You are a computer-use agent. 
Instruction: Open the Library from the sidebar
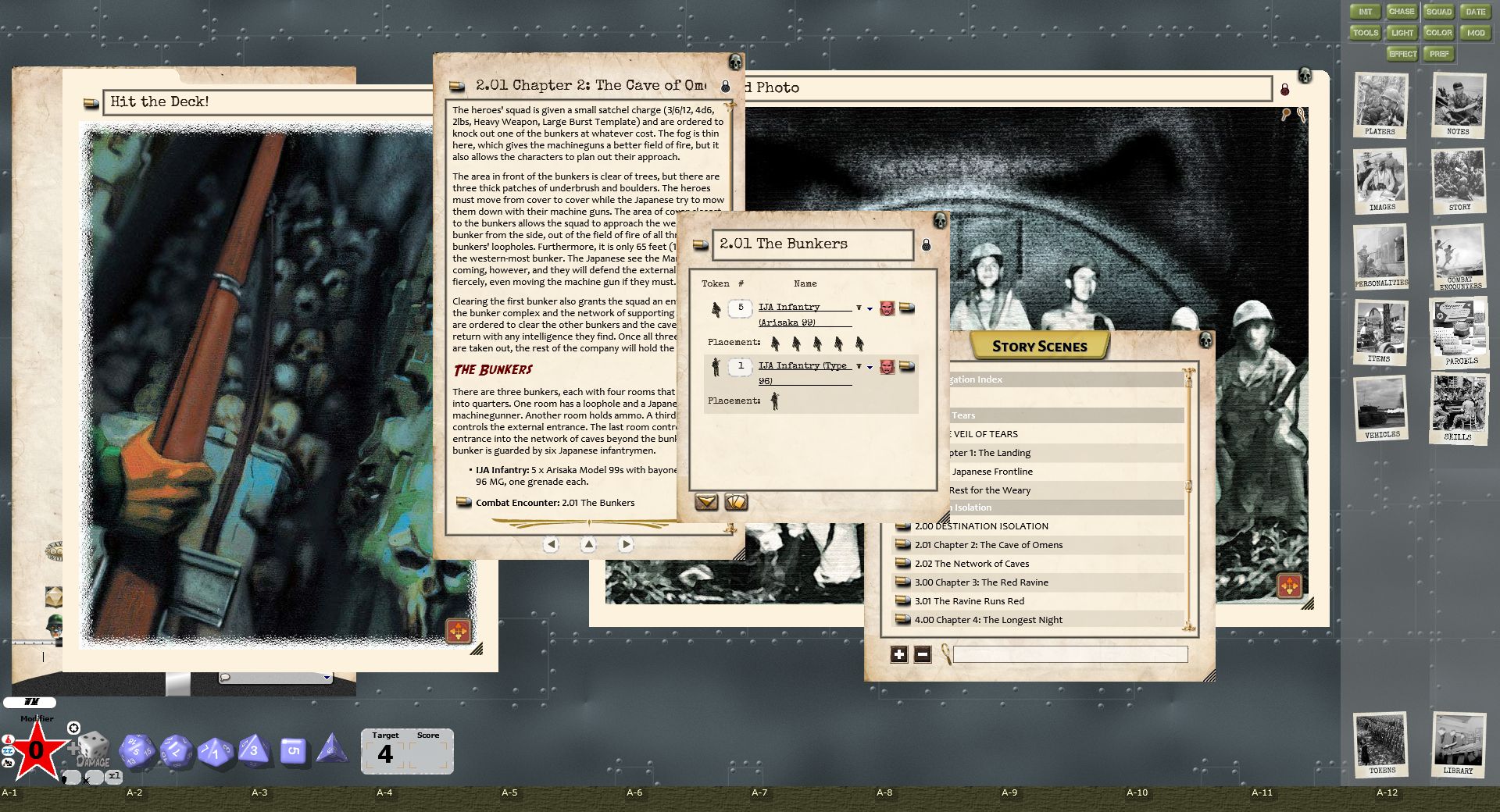click(x=1456, y=746)
